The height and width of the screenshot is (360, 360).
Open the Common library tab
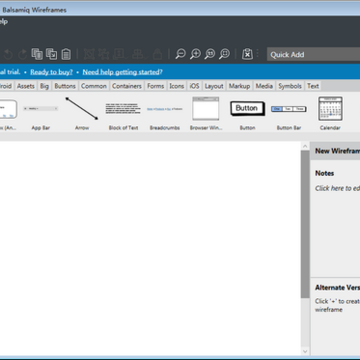94,86
